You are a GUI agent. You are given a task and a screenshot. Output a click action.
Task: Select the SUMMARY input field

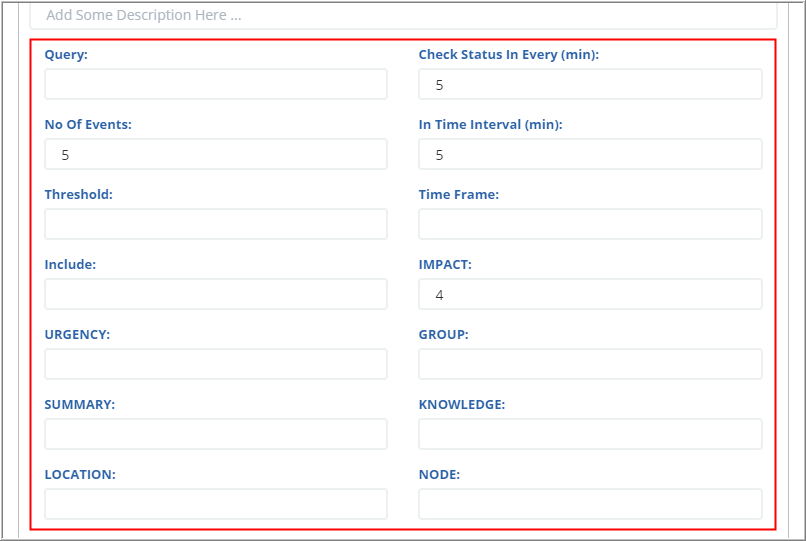click(216, 434)
